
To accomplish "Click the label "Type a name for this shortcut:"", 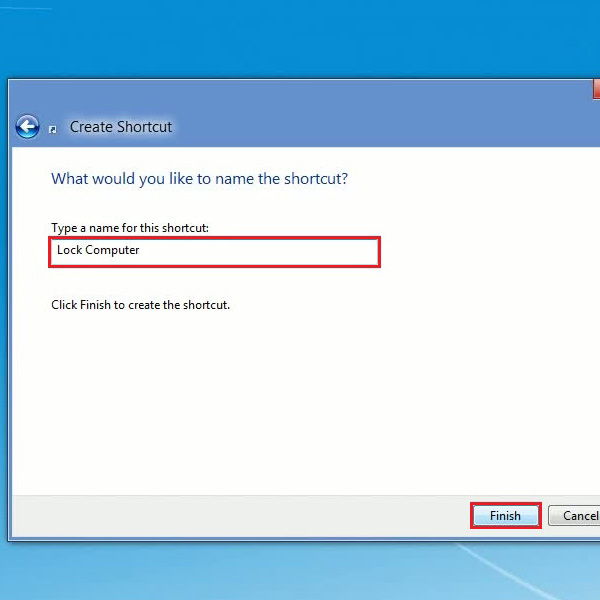I will 130,228.
